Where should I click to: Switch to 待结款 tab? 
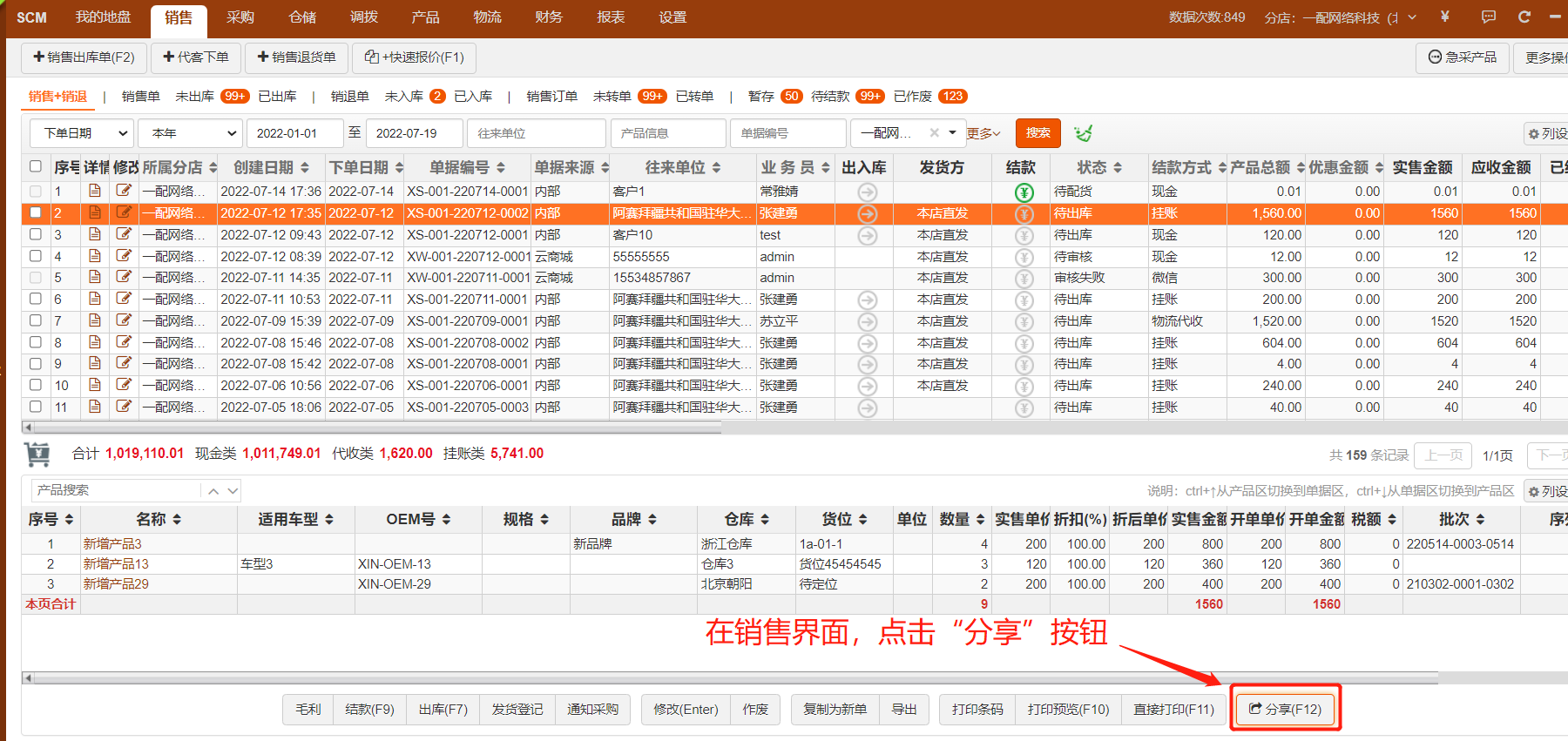tap(830, 97)
